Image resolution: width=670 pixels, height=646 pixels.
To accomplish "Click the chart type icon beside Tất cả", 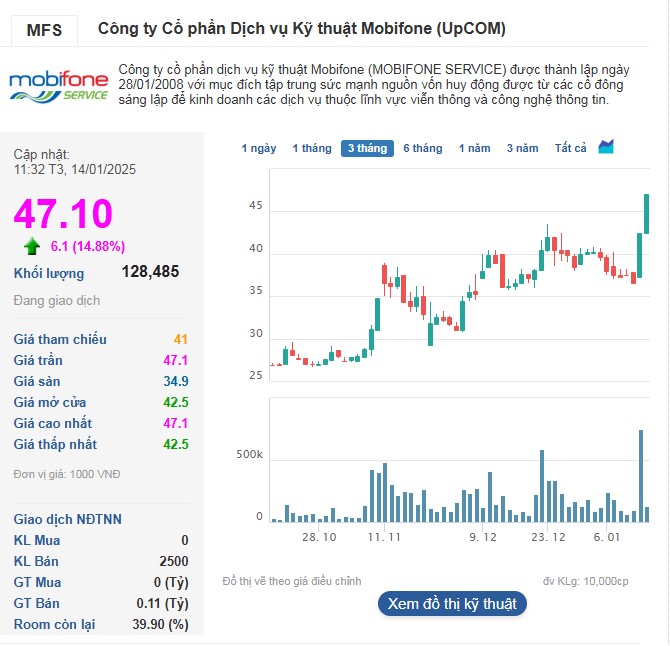I will tap(606, 147).
